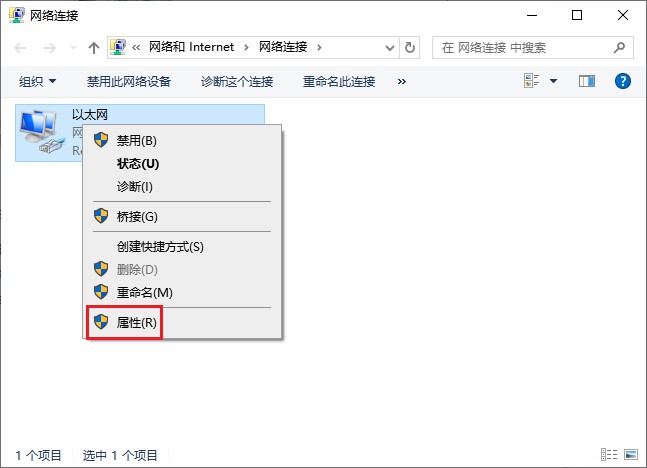The height and width of the screenshot is (468, 647).
Task: Click 禁用此网络设备 on the toolbar
Action: coord(129,81)
